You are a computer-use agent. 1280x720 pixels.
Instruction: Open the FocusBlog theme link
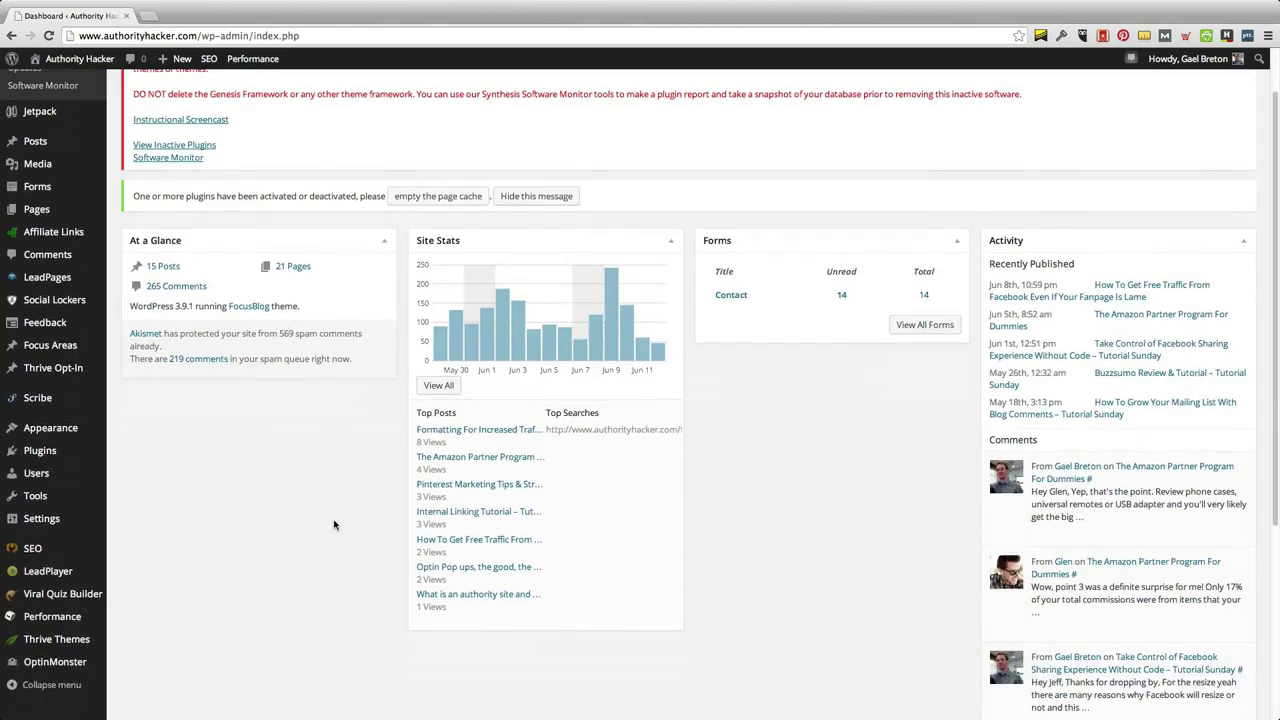pyautogui.click(x=249, y=306)
